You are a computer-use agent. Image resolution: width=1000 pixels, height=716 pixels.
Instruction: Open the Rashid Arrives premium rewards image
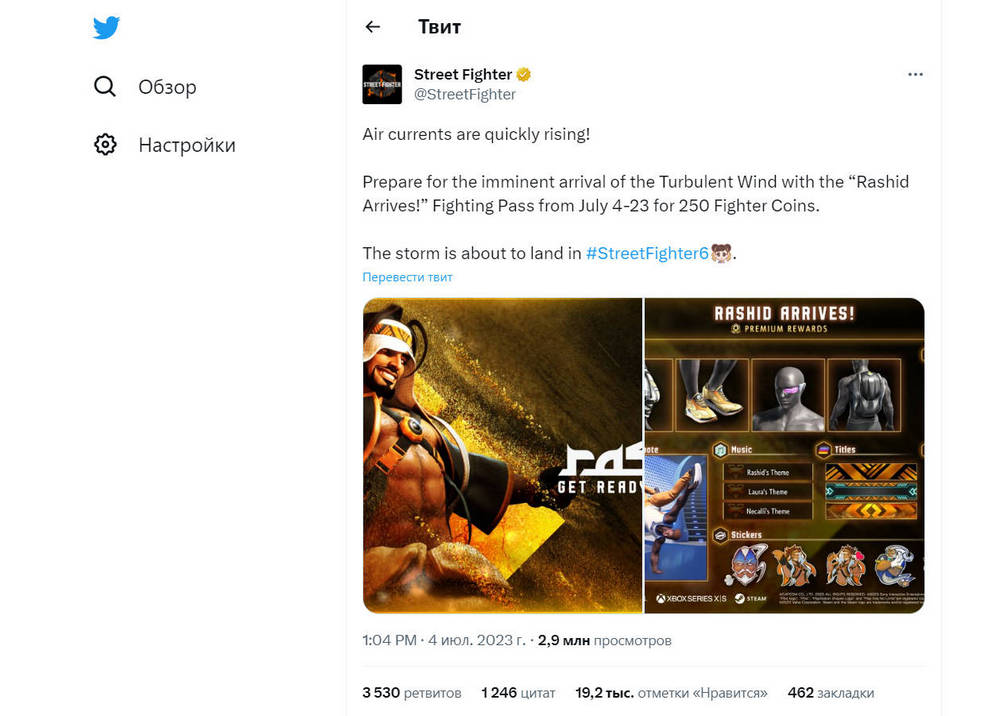[784, 455]
